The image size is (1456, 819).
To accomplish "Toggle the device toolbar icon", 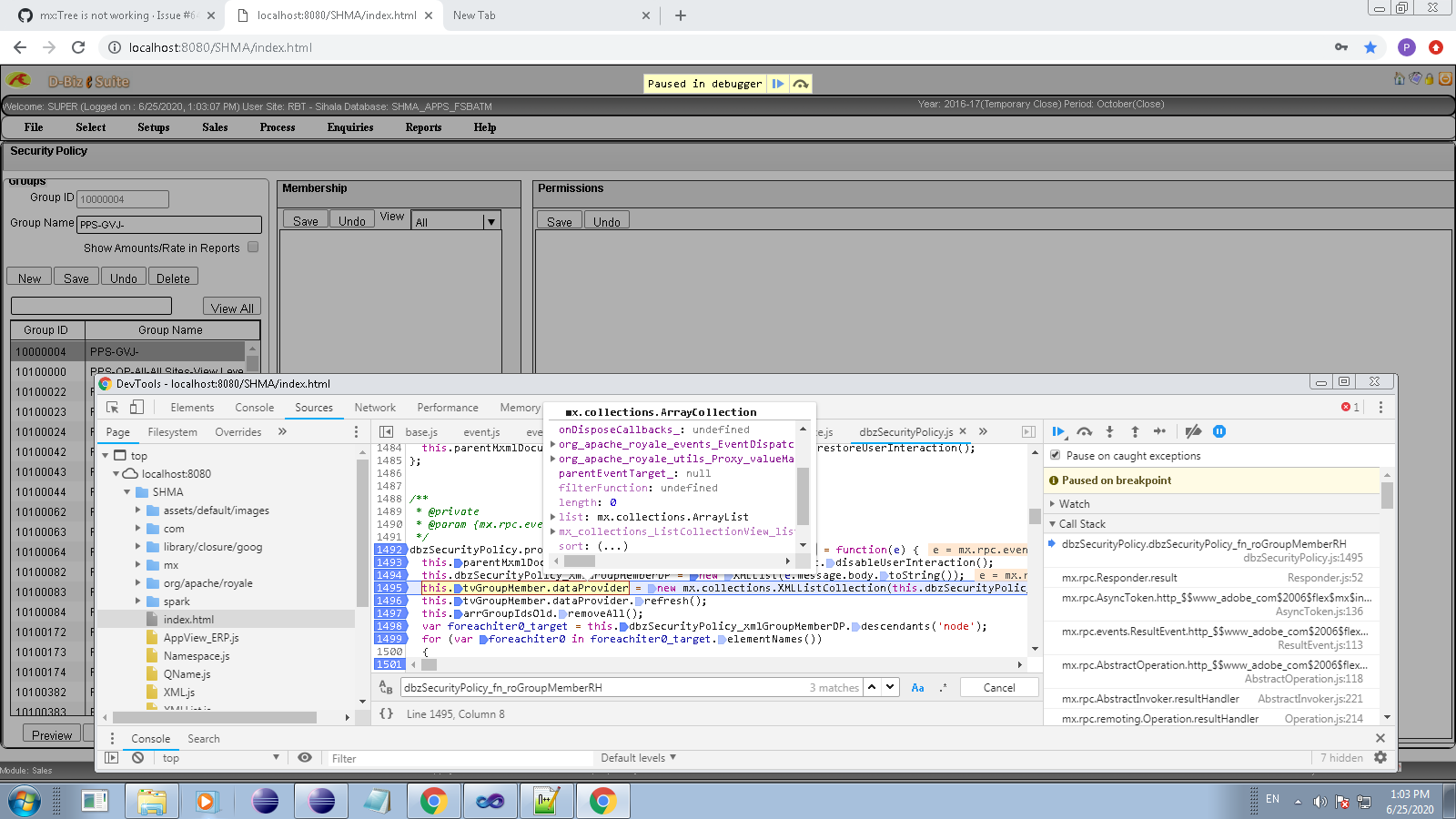I will tap(136, 408).
